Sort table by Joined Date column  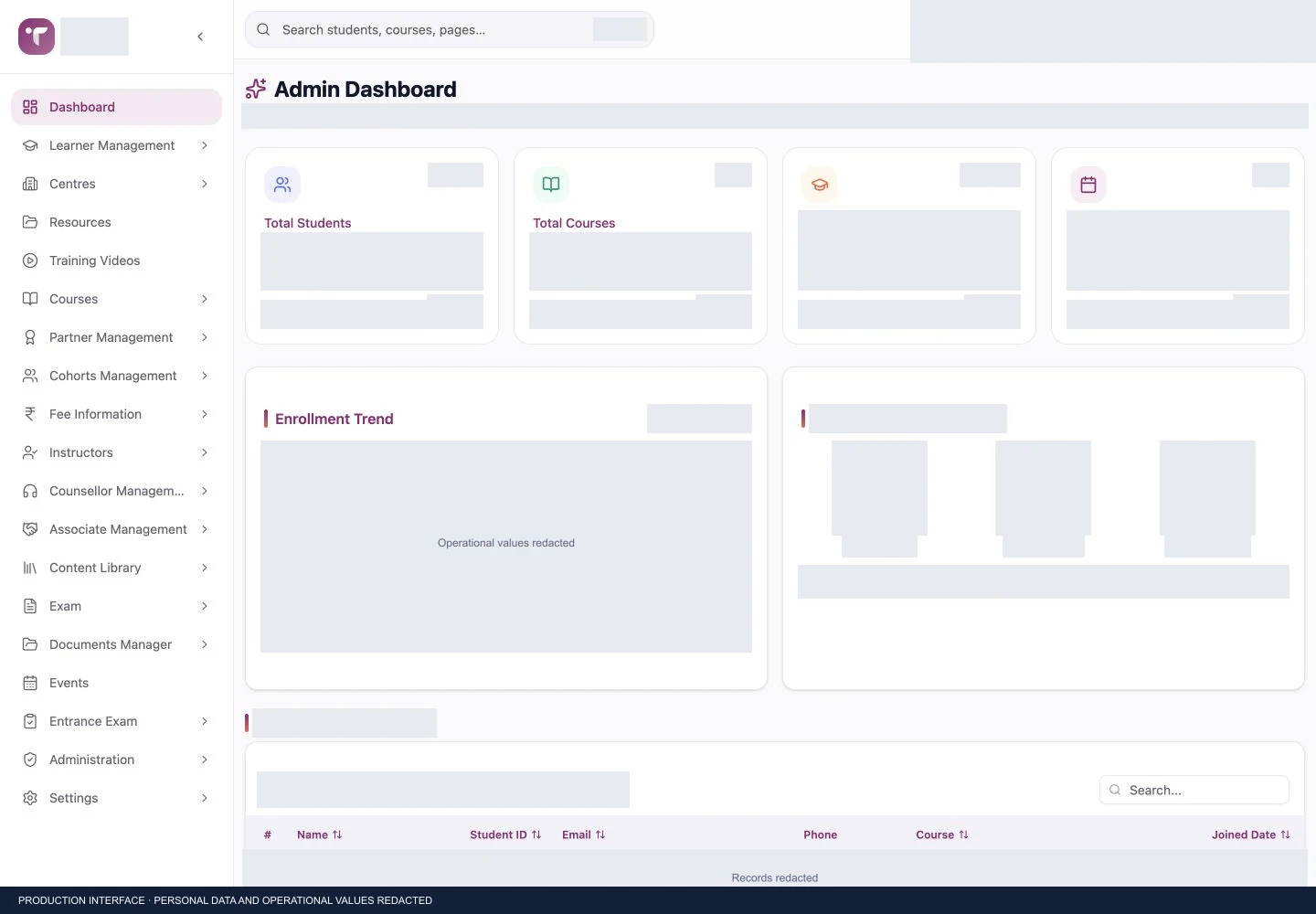[x=1251, y=834]
